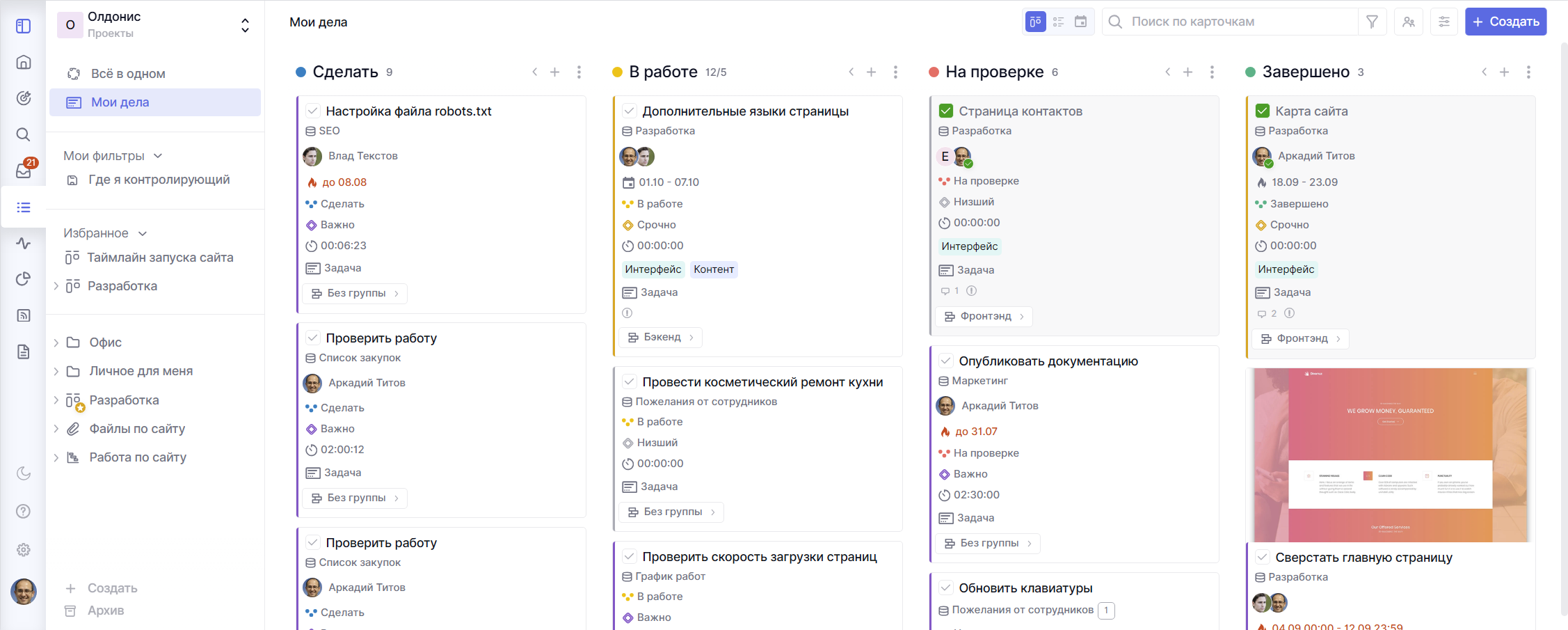
Task: Toggle dark mode moon icon
Action: pos(24,473)
